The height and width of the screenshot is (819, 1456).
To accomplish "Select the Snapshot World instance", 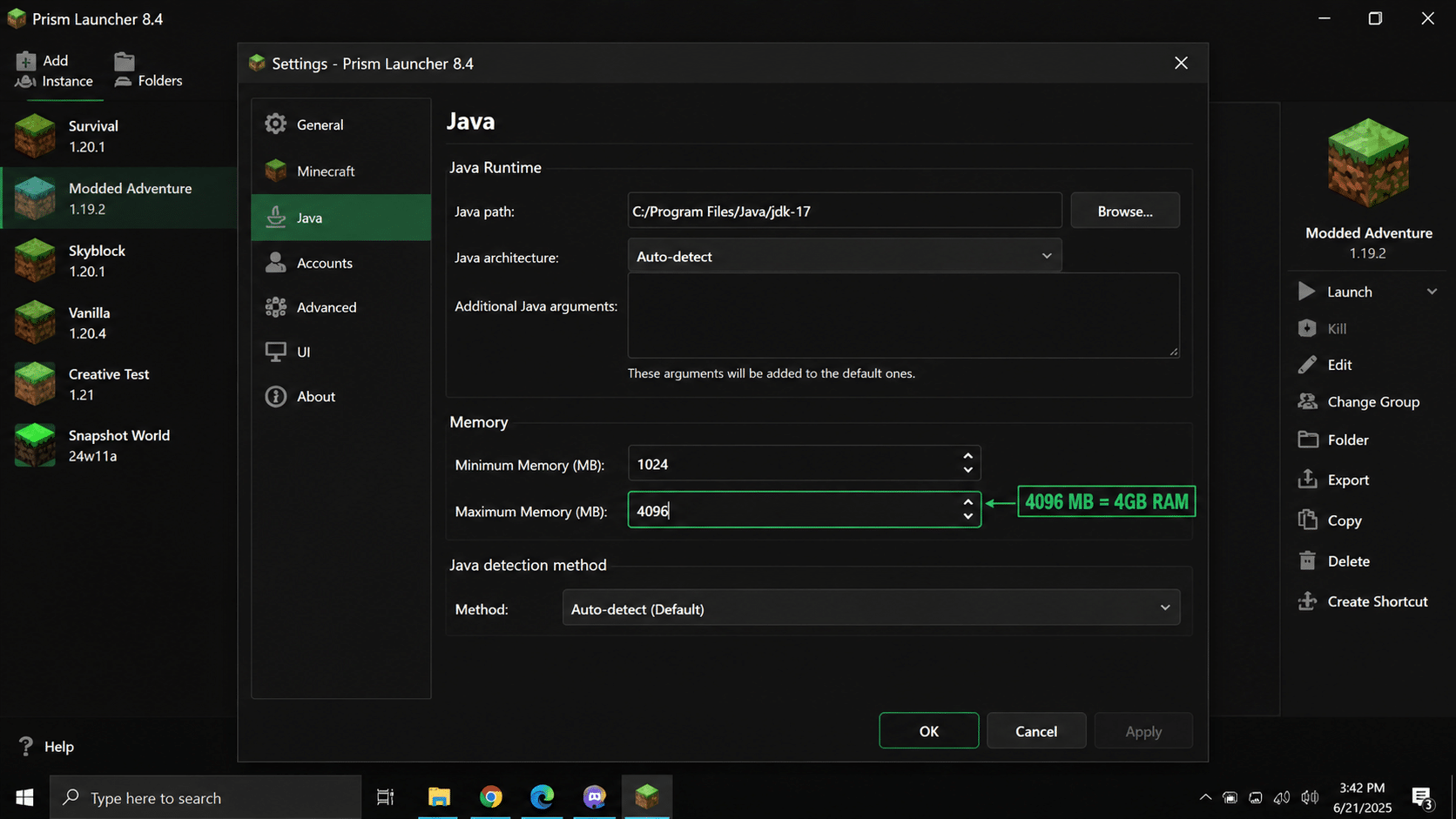I will coord(118,445).
